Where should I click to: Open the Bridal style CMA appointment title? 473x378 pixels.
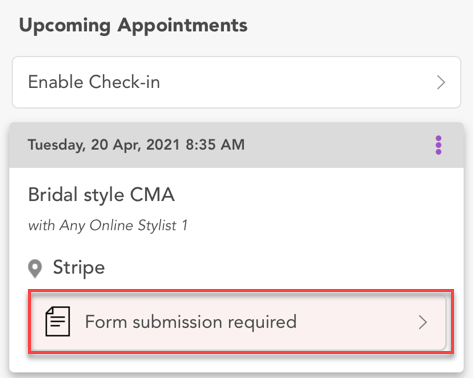tap(101, 195)
